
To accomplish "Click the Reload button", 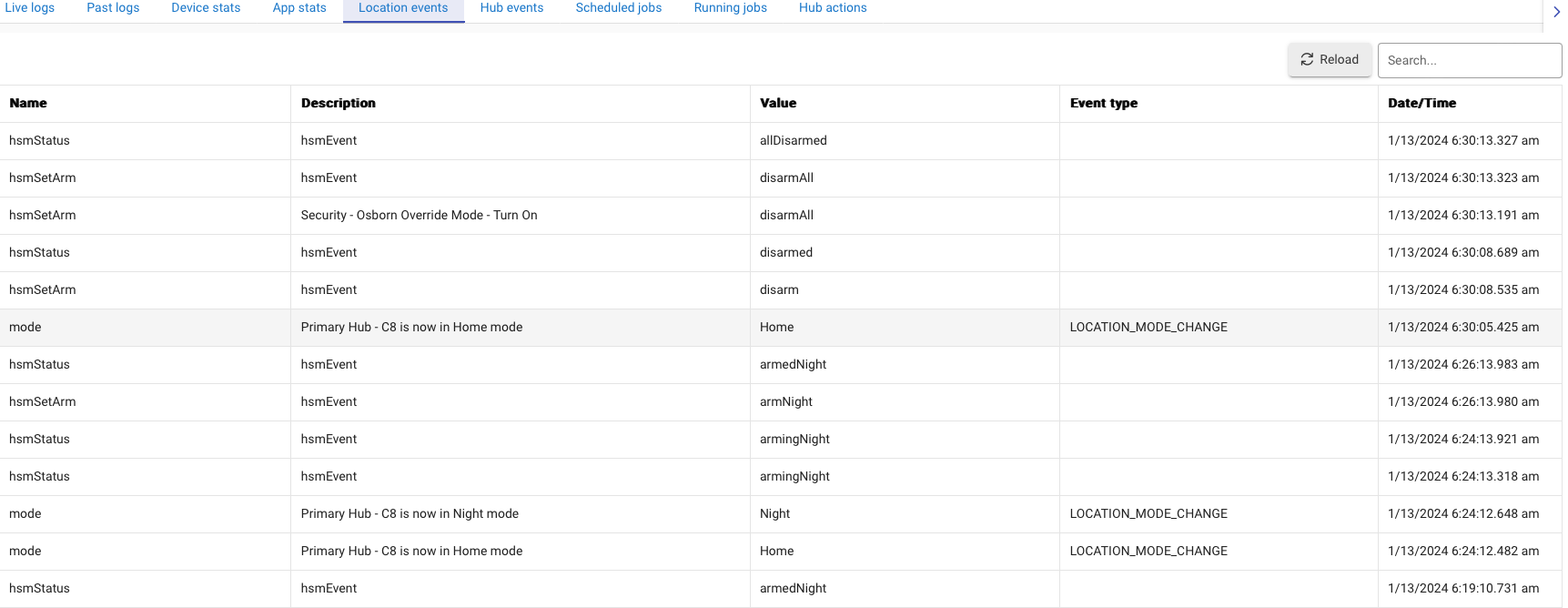I will point(1329,60).
